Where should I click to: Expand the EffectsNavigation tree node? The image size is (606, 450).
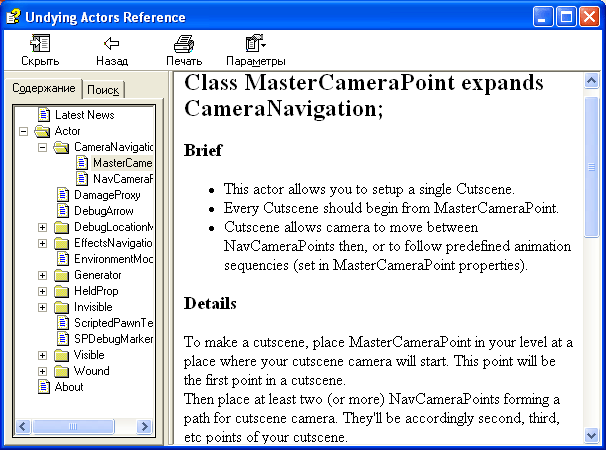click(43, 244)
